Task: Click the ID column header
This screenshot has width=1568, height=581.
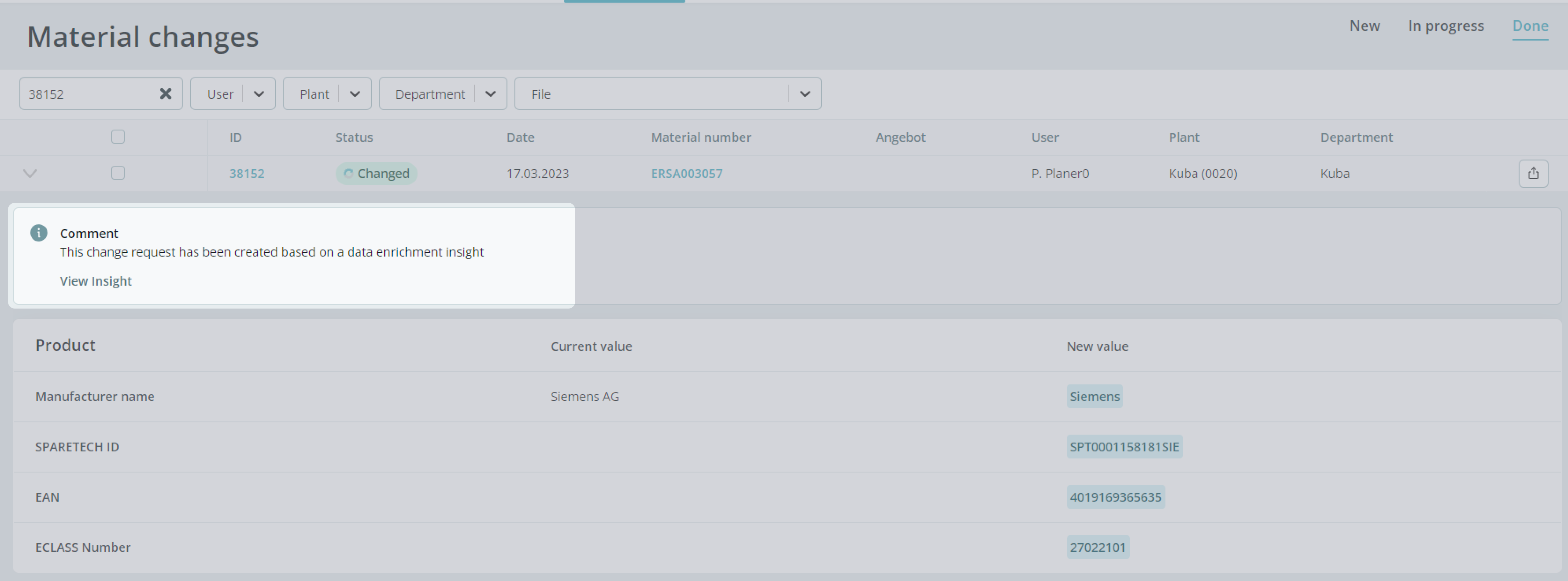Action: point(236,138)
